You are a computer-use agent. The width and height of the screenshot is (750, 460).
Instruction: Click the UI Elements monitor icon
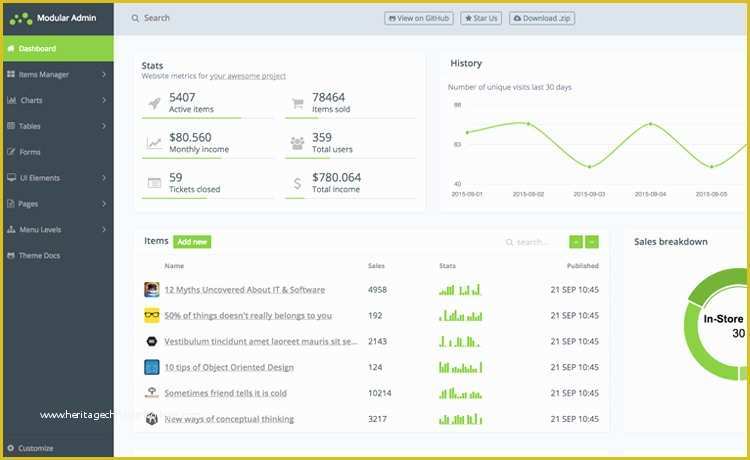[11, 177]
